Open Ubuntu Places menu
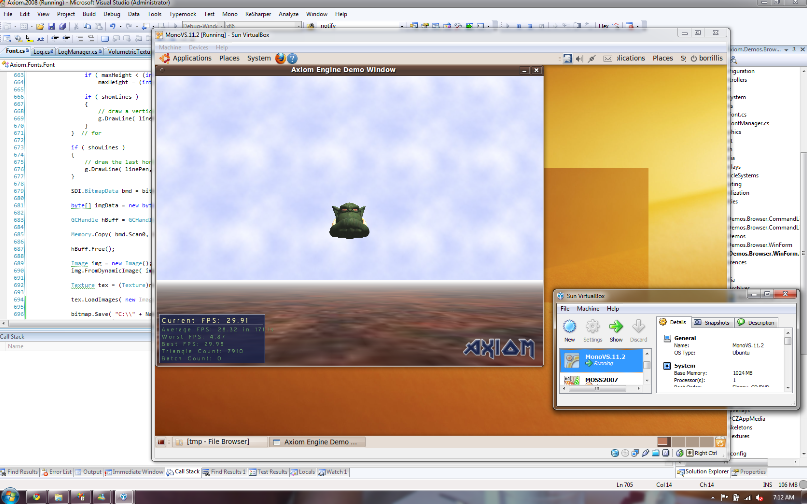 tap(229, 58)
